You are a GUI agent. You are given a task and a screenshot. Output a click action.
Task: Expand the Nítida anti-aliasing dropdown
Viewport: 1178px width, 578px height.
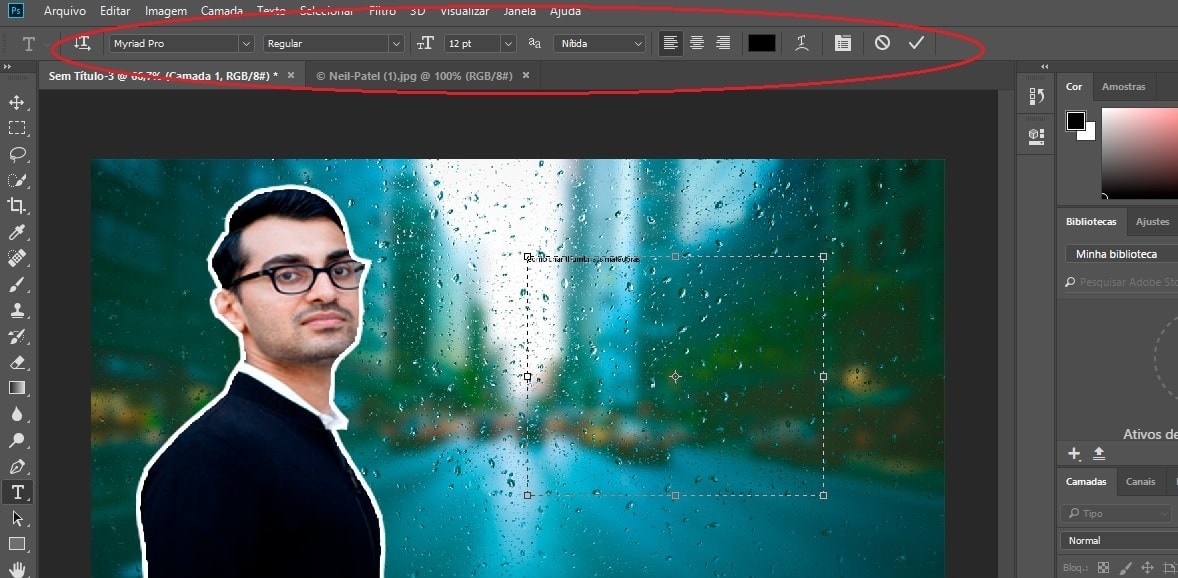(x=637, y=44)
